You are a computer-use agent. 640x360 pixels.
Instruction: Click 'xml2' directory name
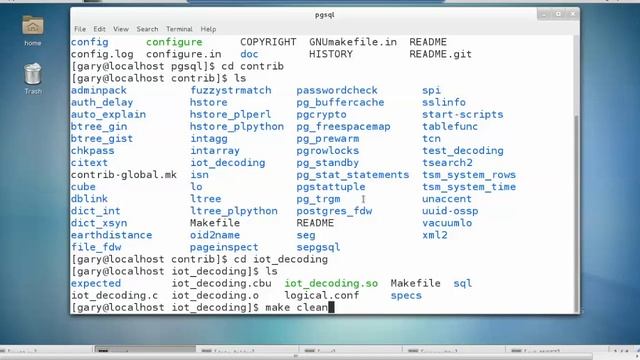click(x=435, y=235)
